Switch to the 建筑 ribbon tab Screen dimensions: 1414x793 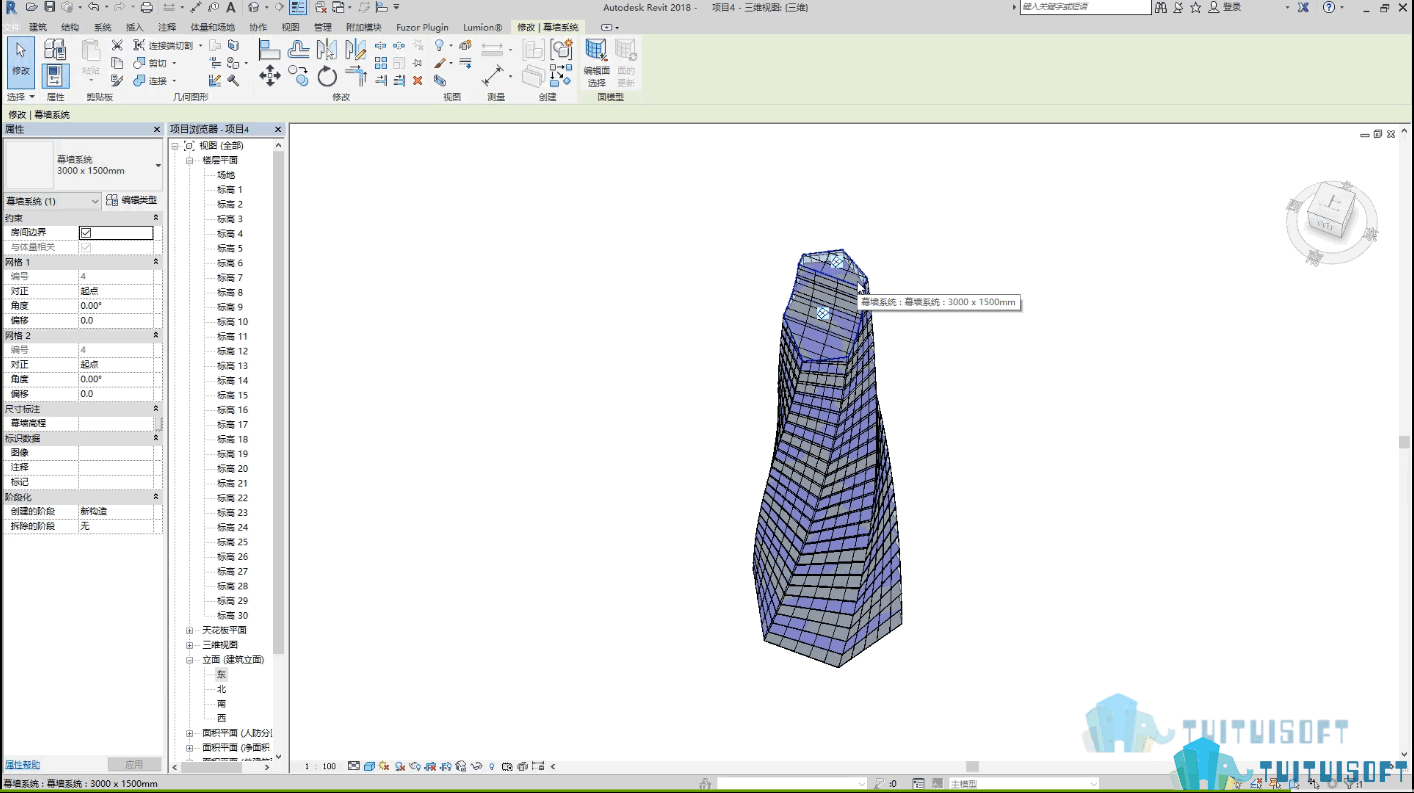coord(38,27)
